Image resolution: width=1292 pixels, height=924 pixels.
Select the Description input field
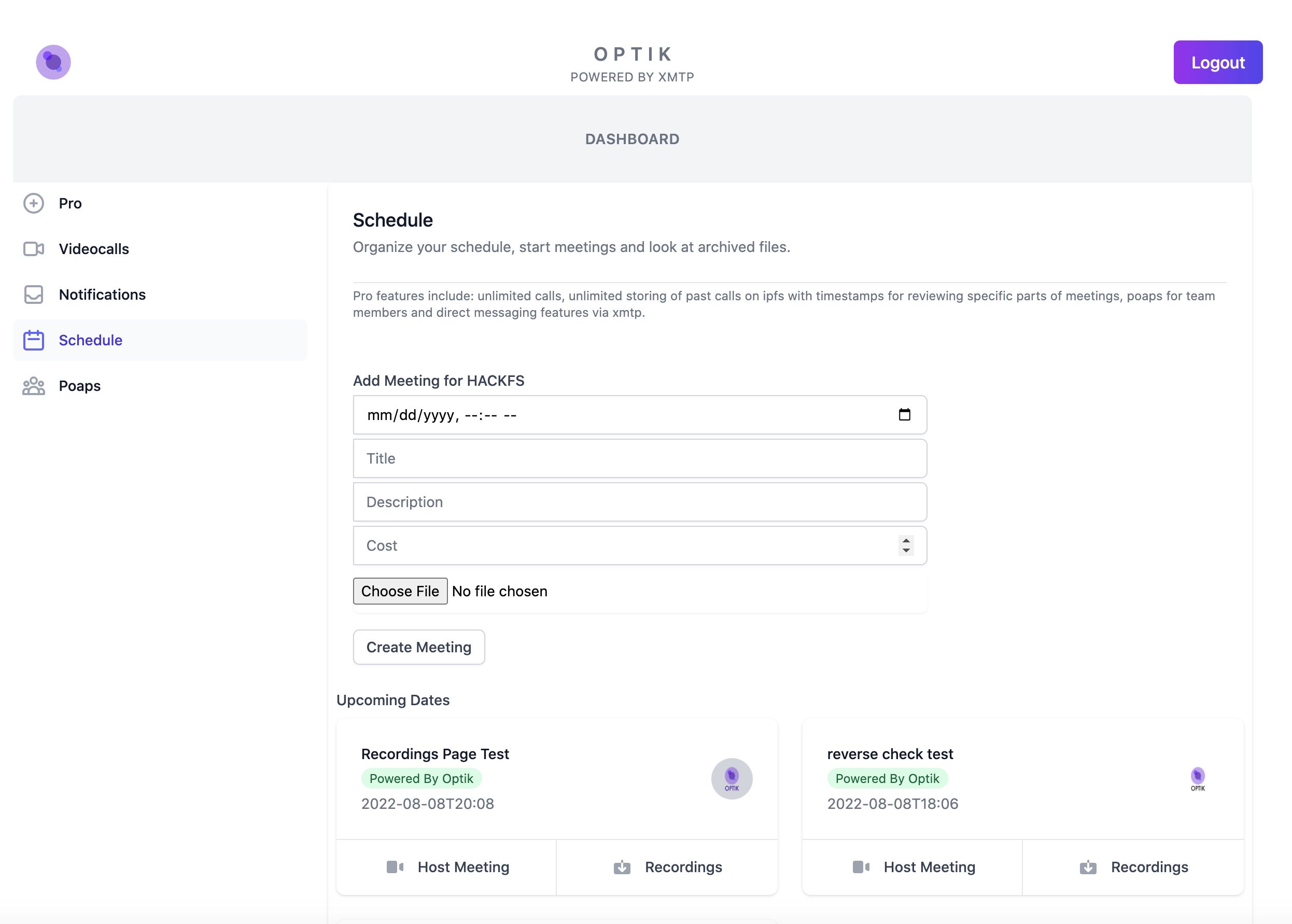(x=639, y=502)
